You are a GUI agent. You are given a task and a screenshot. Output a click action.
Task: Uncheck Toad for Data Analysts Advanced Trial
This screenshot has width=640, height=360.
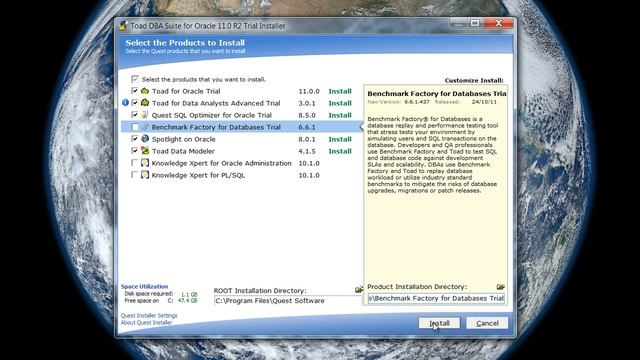pyautogui.click(x=134, y=103)
